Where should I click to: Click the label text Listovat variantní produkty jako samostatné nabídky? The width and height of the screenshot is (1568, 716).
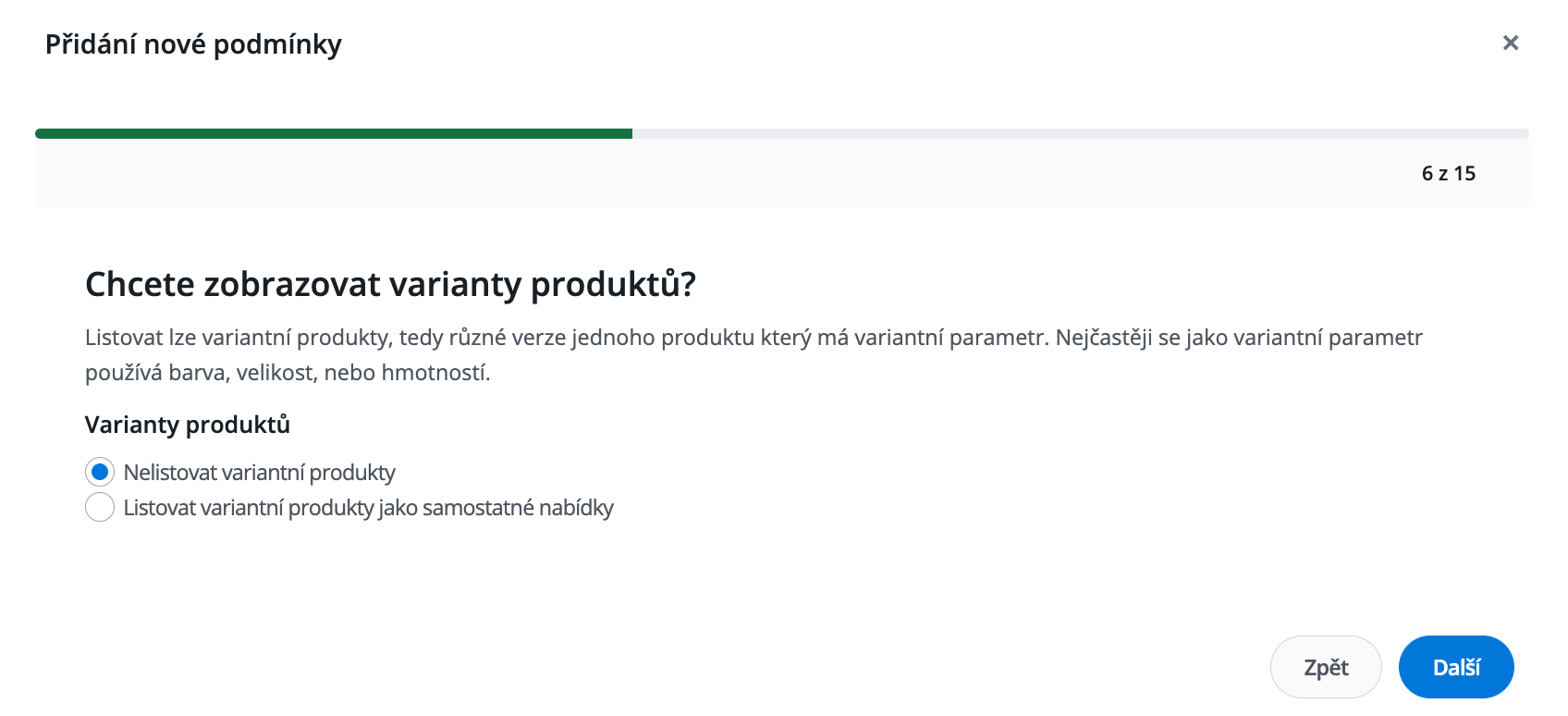click(368, 508)
